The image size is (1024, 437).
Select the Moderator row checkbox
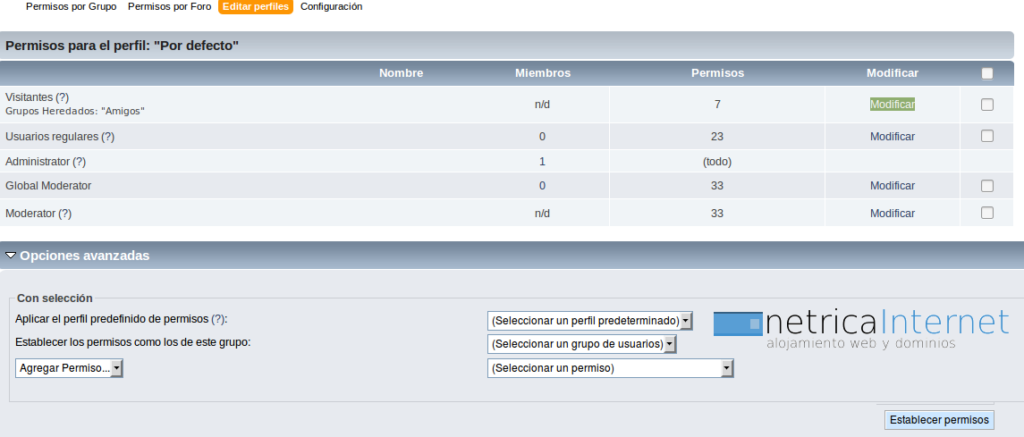click(987, 213)
